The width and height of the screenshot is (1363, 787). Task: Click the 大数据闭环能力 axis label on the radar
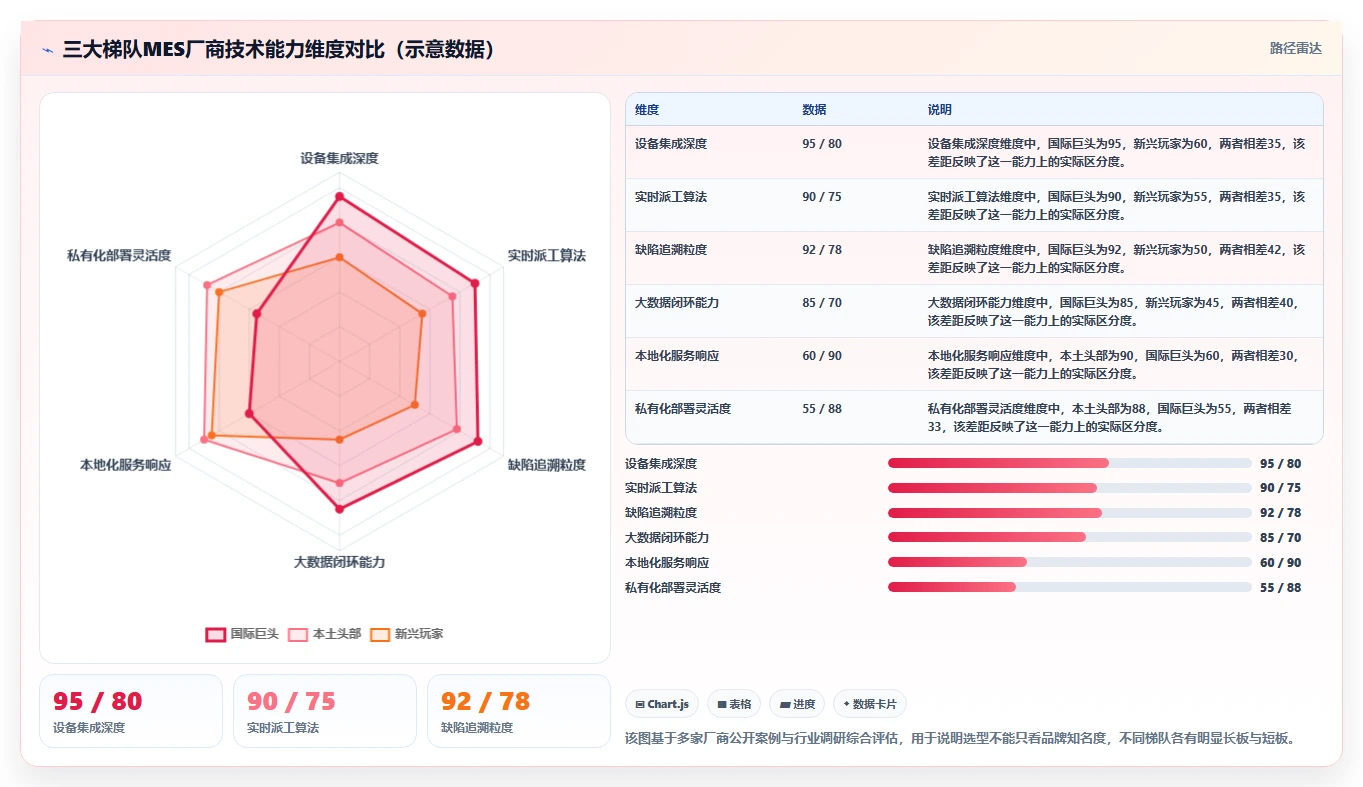(339, 562)
